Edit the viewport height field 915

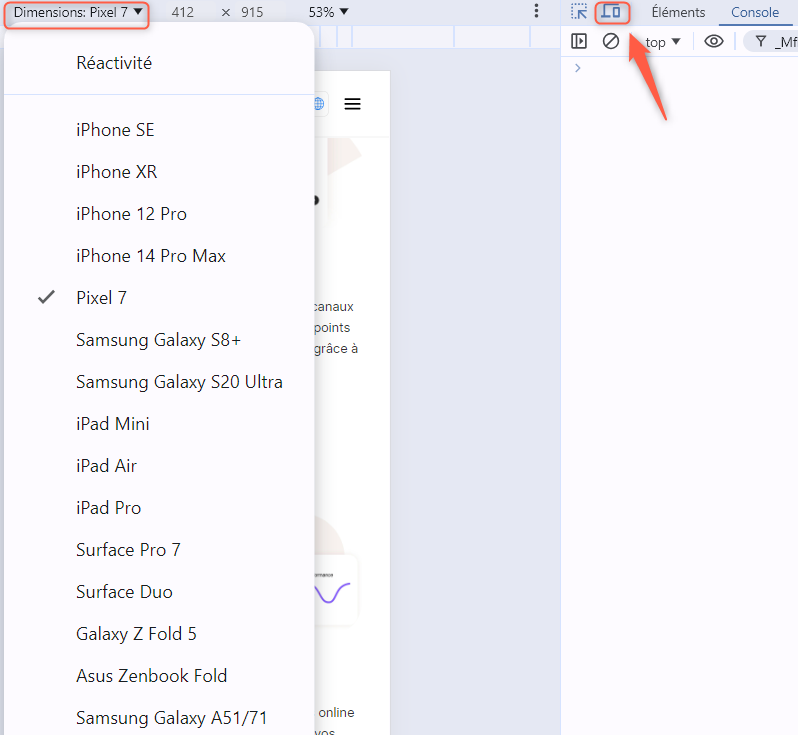(252, 12)
